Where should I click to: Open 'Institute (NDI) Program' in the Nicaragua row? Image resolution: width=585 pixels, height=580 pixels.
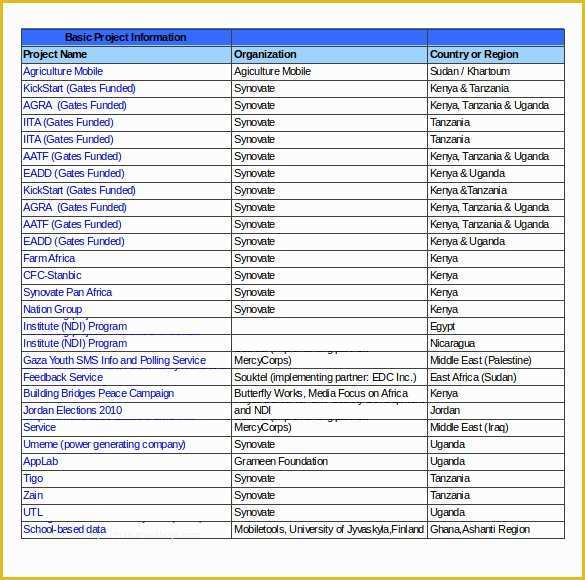click(x=75, y=343)
